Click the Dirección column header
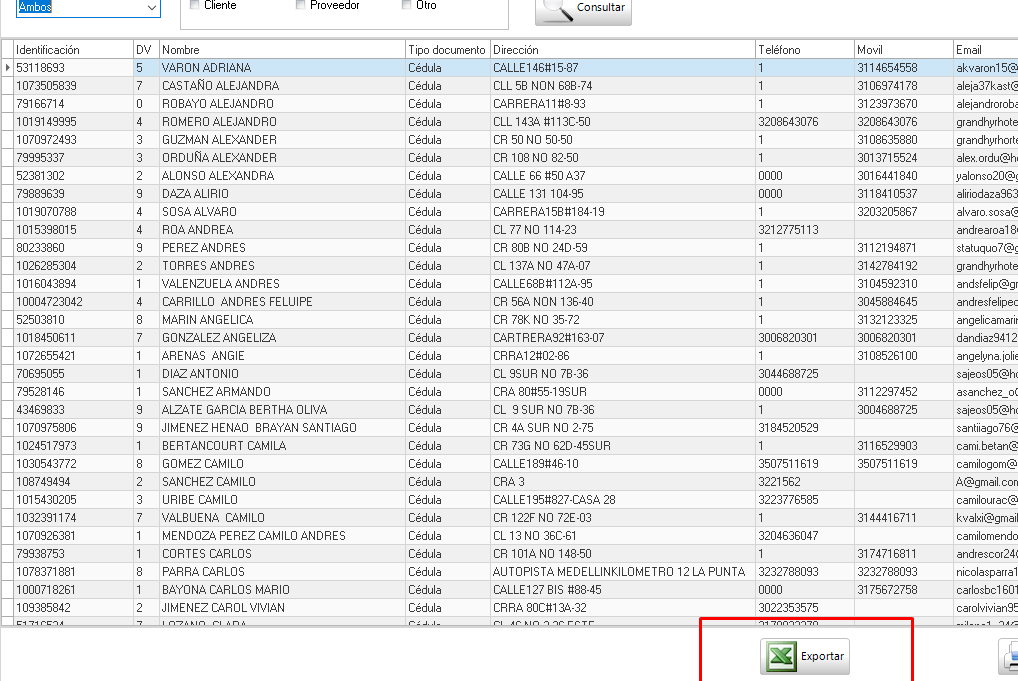This screenshot has height=681, width=1018. (x=622, y=50)
